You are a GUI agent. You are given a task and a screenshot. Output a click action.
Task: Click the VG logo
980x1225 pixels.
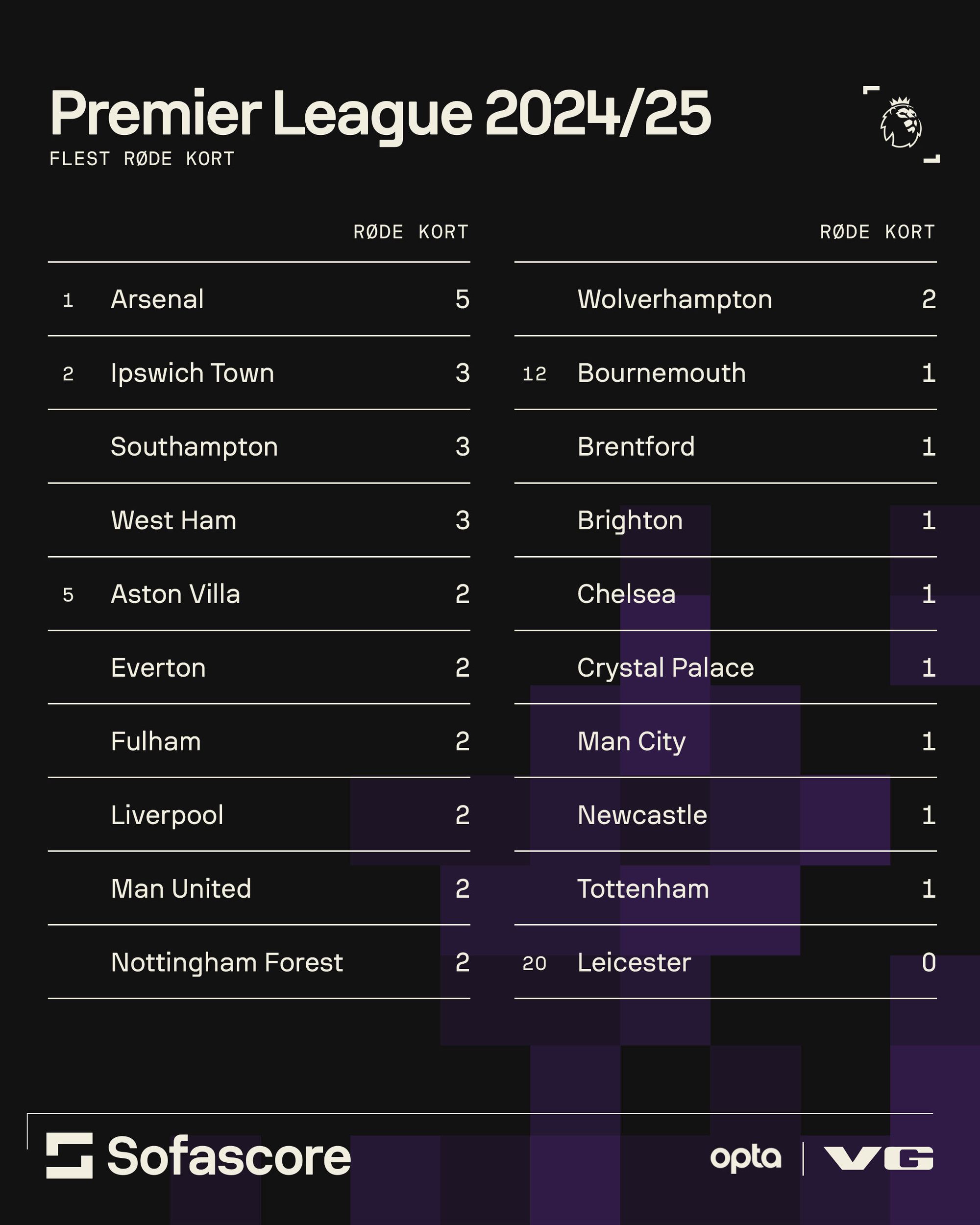(x=878, y=1158)
